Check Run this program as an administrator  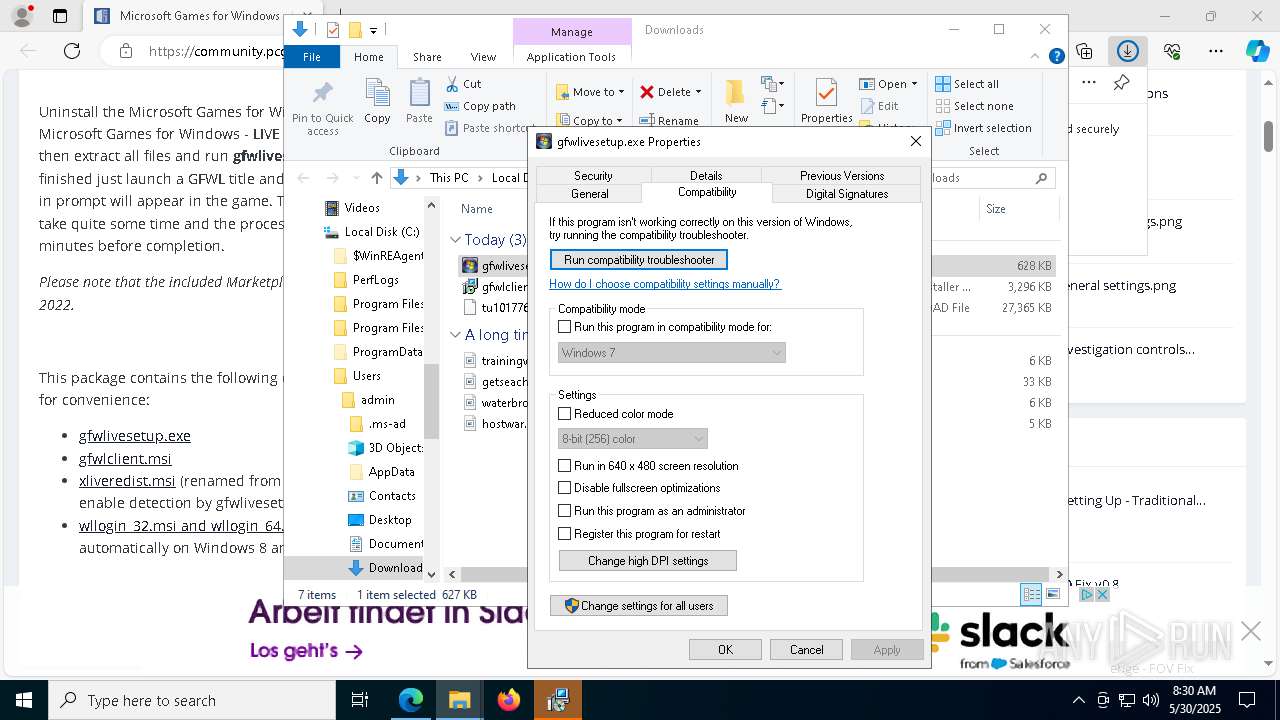(x=564, y=511)
